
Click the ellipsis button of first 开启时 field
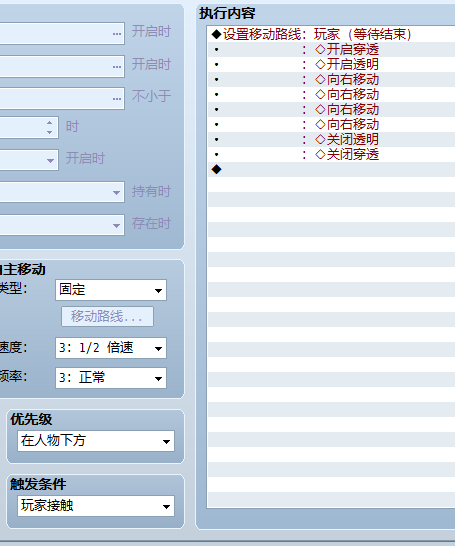click(x=117, y=34)
